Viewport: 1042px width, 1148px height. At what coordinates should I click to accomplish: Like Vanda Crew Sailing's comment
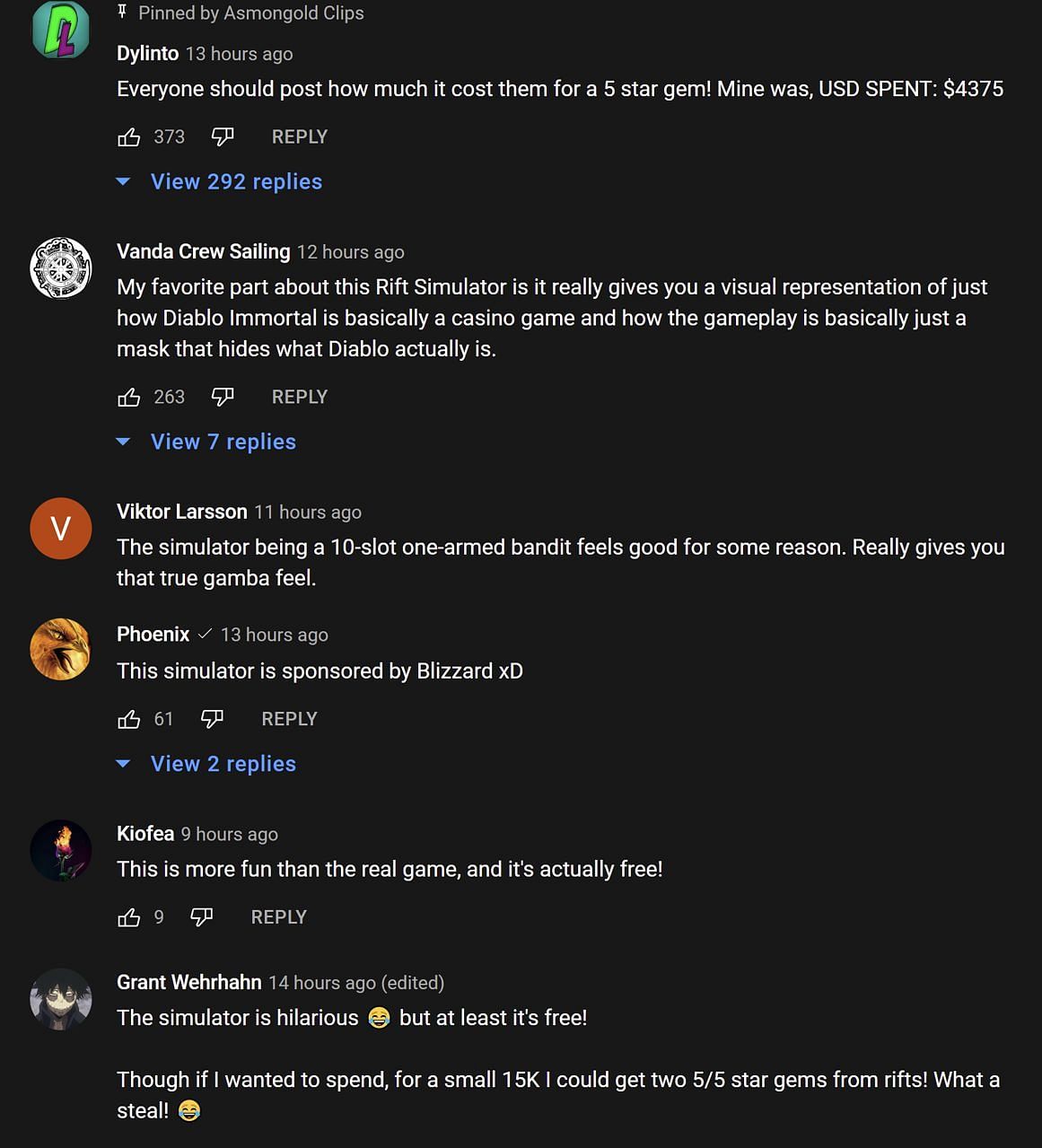129,398
